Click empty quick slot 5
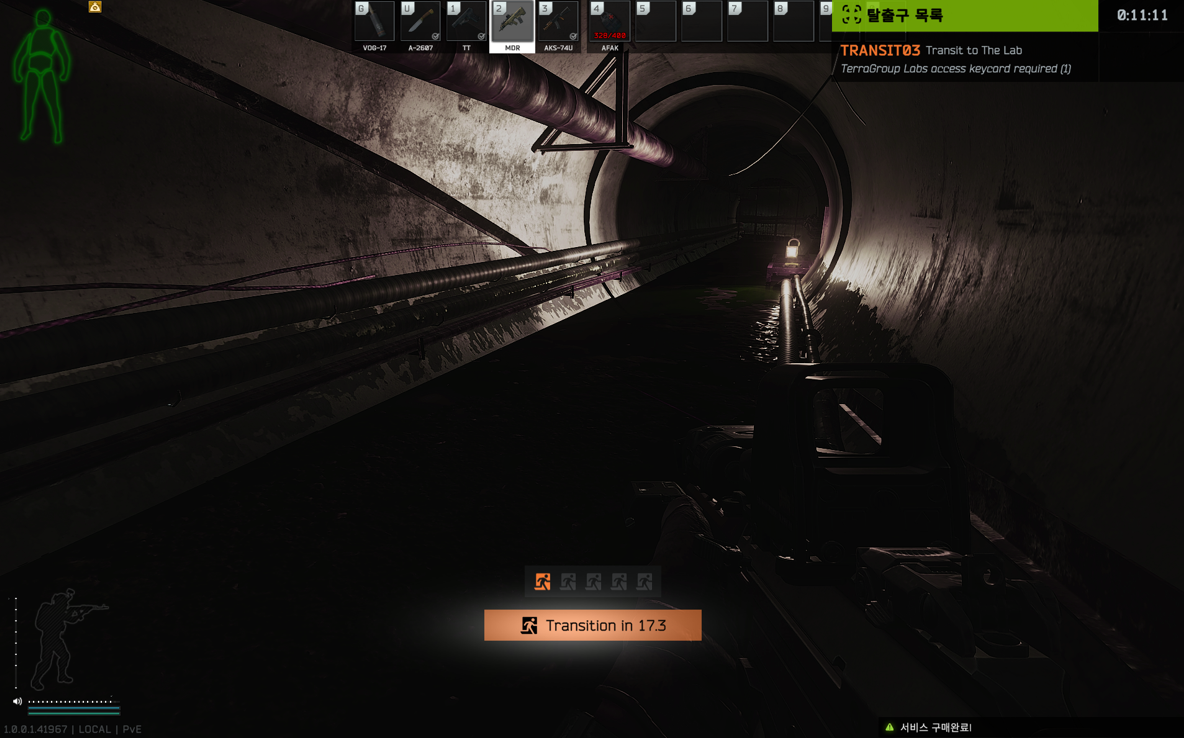 pyautogui.click(x=655, y=21)
